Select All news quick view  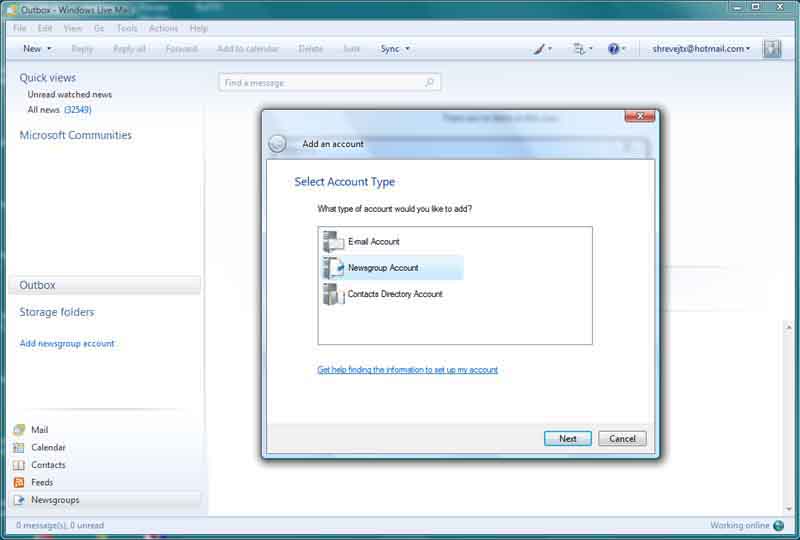pyautogui.click(x=59, y=110)
